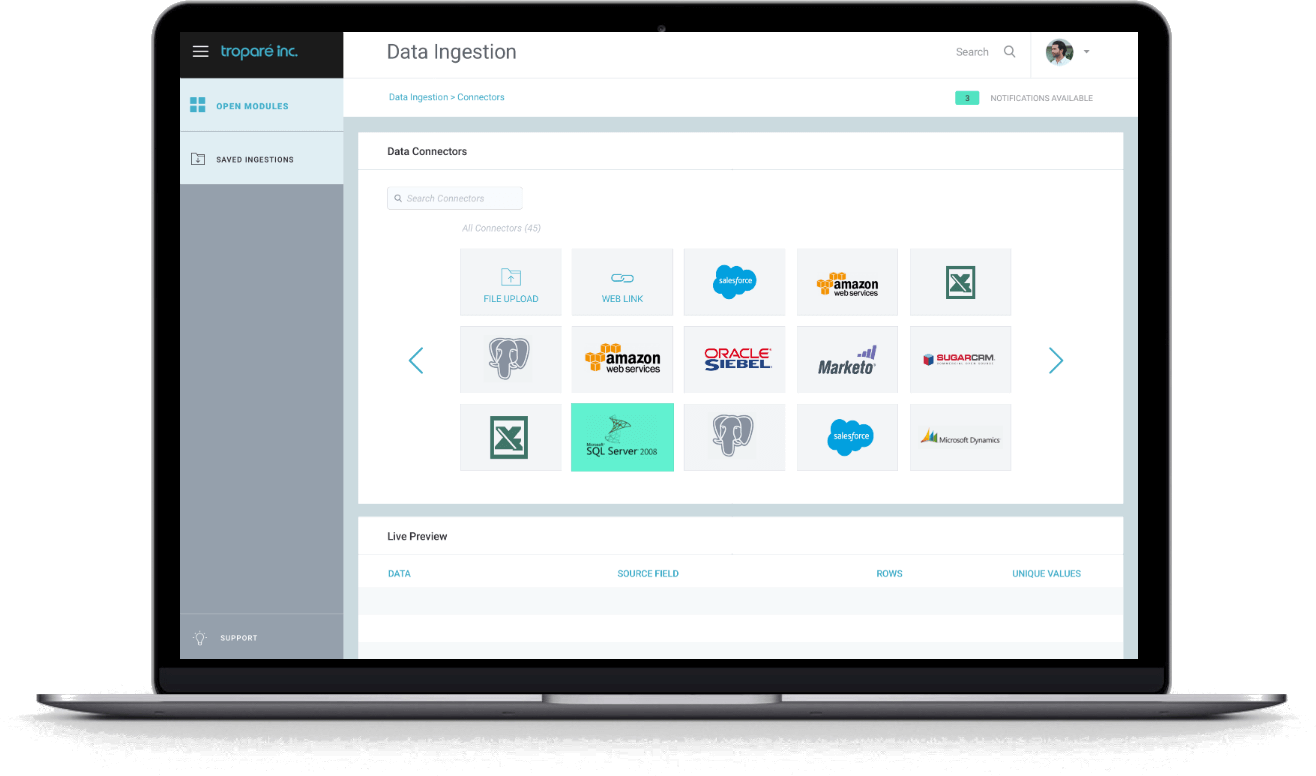This screenshot has width=1316, height=776.
Task: Select Open Modules in sidebar
Action: 262,105
